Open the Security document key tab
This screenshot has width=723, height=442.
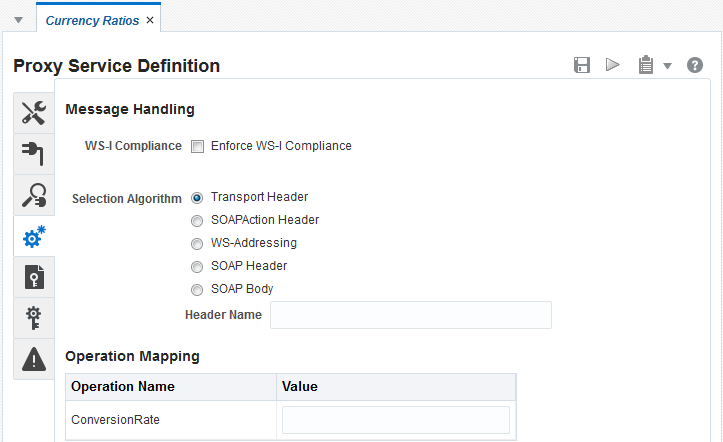34,277
